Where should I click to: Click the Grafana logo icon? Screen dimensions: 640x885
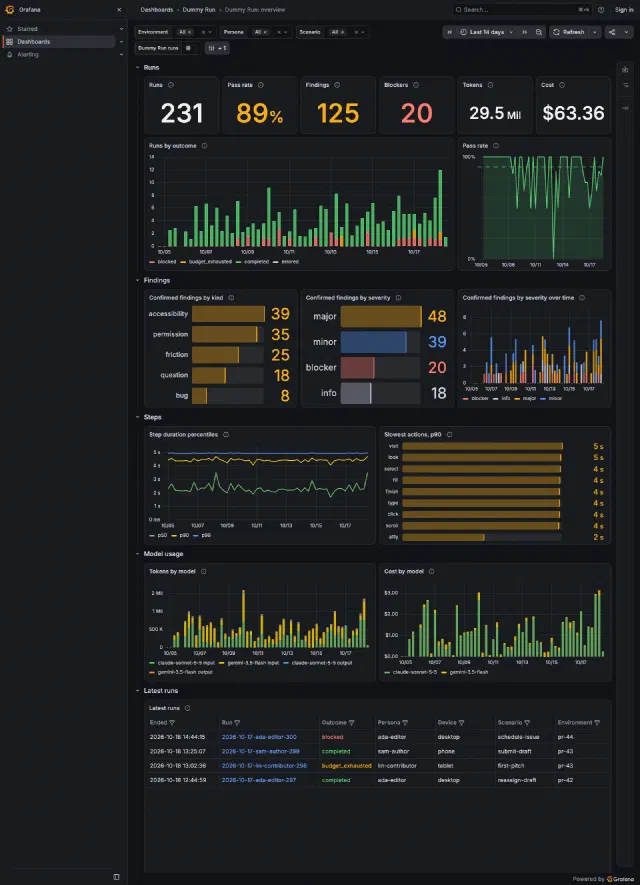[x=9, y=10]
